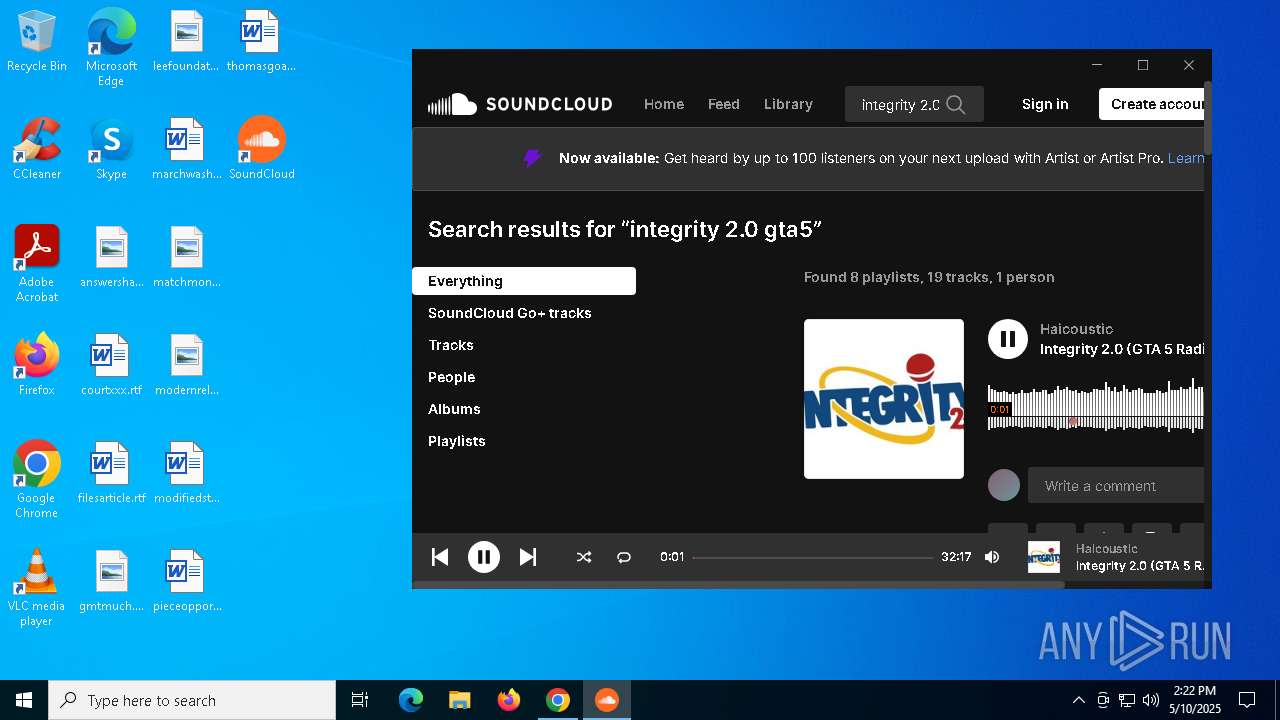
Task: Click the purple lightning bolt banner icon
Action: point(533,158)
